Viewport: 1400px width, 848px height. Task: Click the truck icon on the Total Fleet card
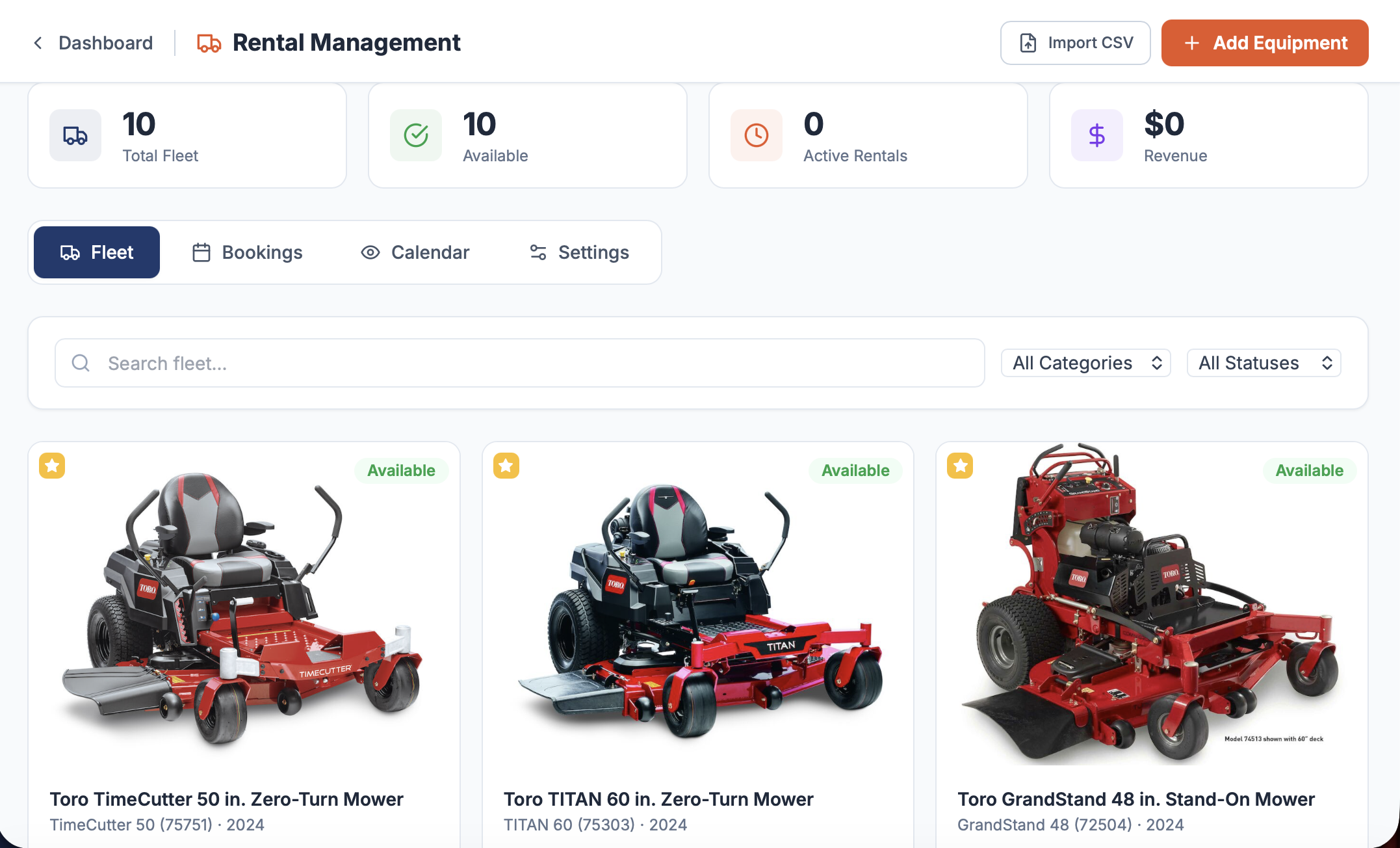coord(75,135)
